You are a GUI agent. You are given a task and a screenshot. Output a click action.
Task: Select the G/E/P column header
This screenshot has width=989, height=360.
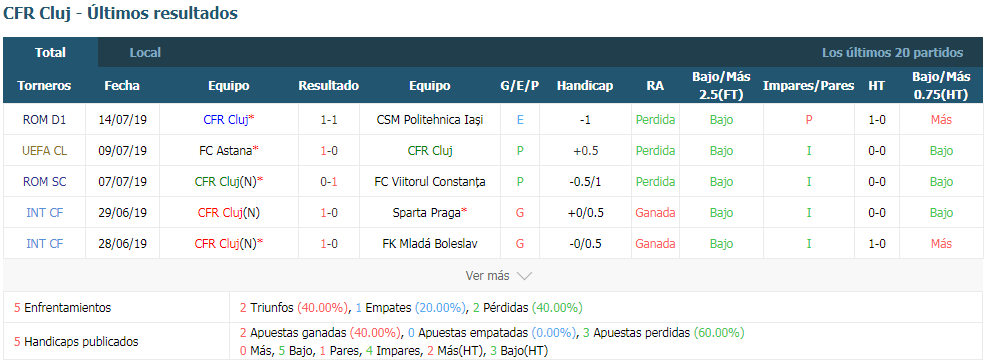click(520, 86)
